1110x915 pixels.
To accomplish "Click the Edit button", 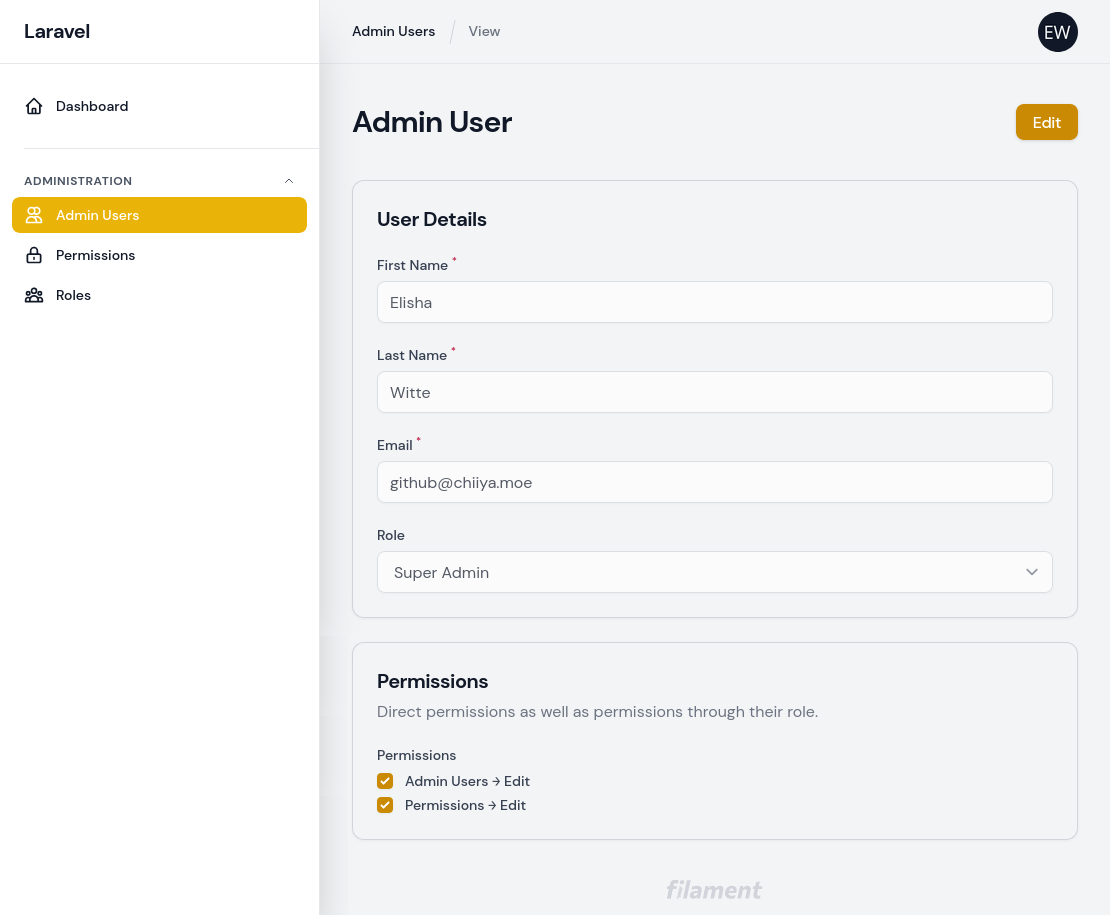I will tap(1046, 122).
